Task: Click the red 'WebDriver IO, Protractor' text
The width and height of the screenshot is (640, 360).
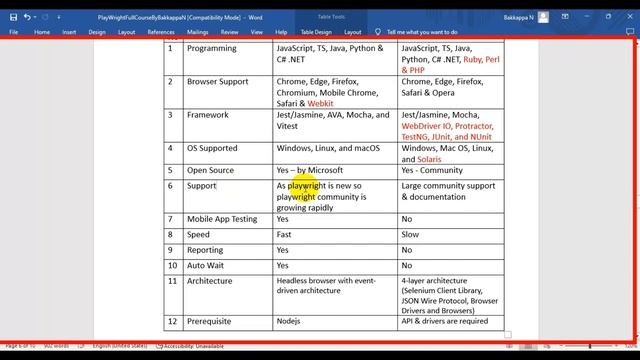Action: 447,126
